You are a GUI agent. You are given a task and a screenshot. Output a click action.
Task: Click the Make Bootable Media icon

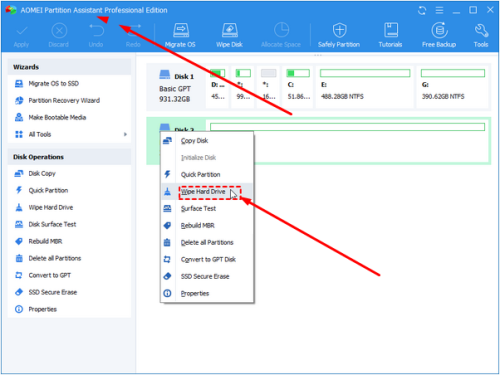tap(19, 117)
